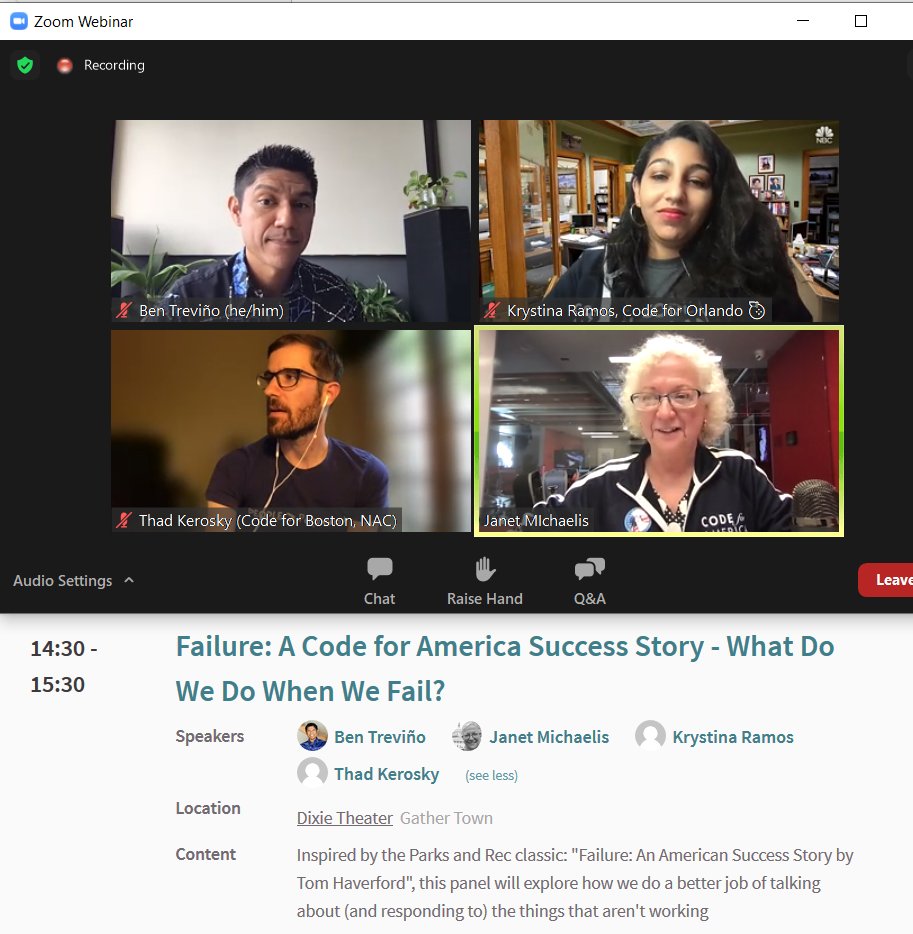
Task: Click Ben Treviño's speaker avatar photo
Action: point(312,736)
